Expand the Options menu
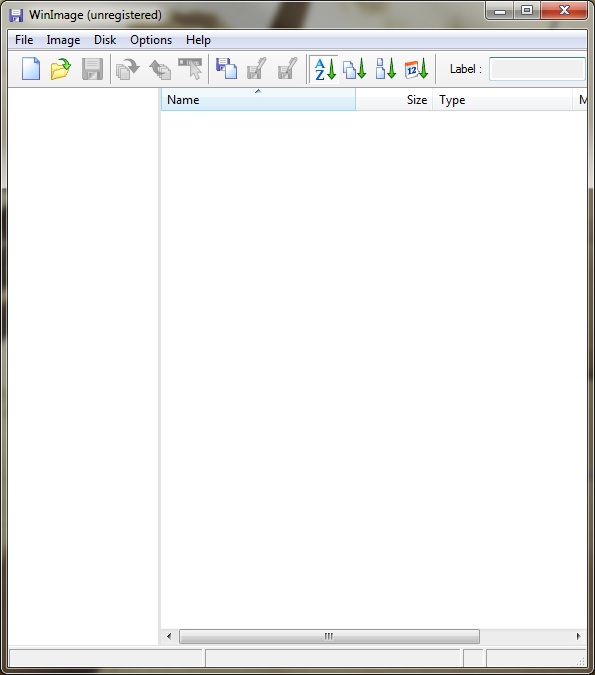Image resolution: width=595 pixels, height=675 pixels. pyautogui.click(x=151, y=40)
